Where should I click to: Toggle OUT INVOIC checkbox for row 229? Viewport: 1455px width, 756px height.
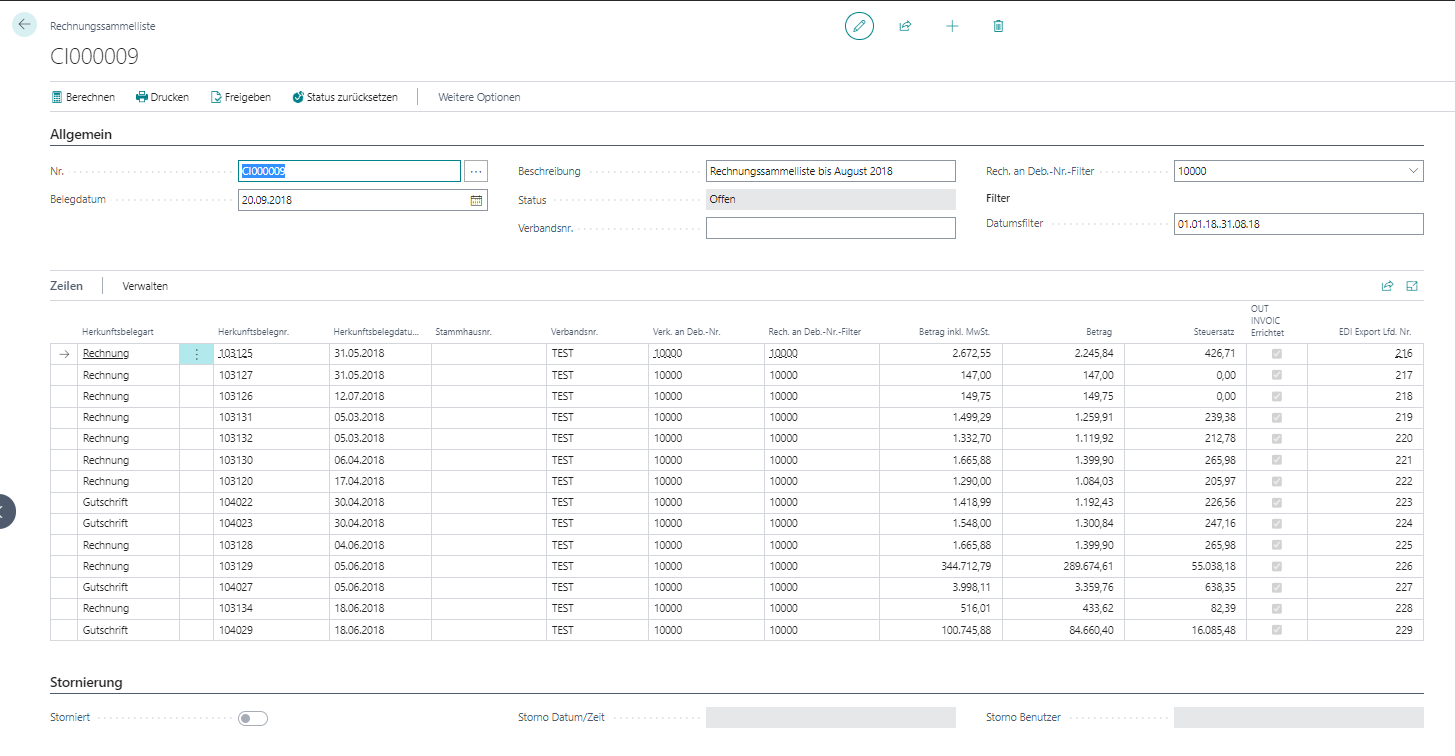point(1277,630)
